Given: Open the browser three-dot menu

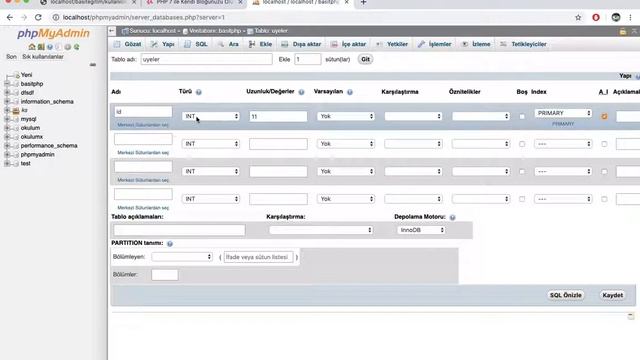Looking at the screenshot, I should [631, 18].
